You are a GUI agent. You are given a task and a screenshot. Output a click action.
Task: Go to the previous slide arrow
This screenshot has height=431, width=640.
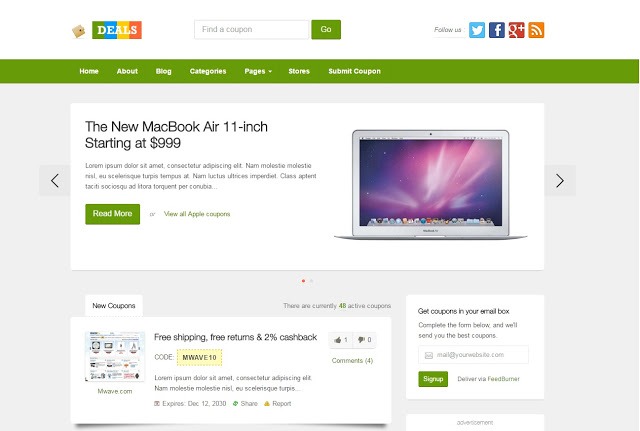(55, 180)
